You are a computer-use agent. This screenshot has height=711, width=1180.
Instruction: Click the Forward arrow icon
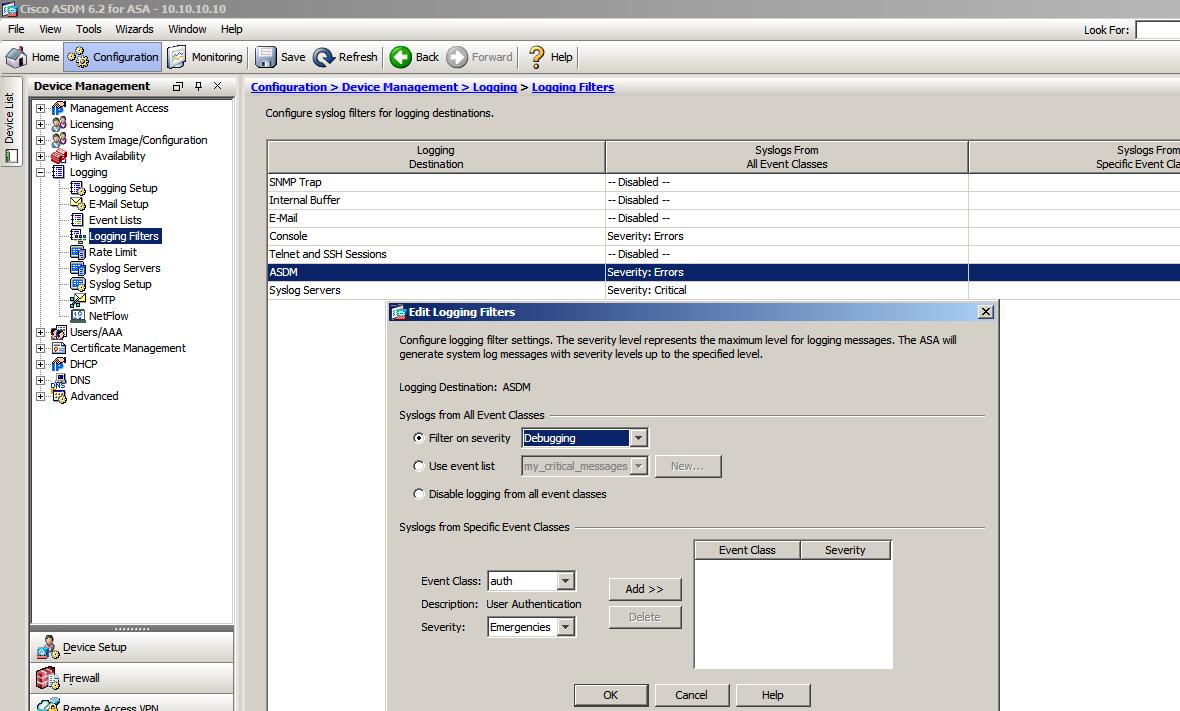click(x=457, y=57)
